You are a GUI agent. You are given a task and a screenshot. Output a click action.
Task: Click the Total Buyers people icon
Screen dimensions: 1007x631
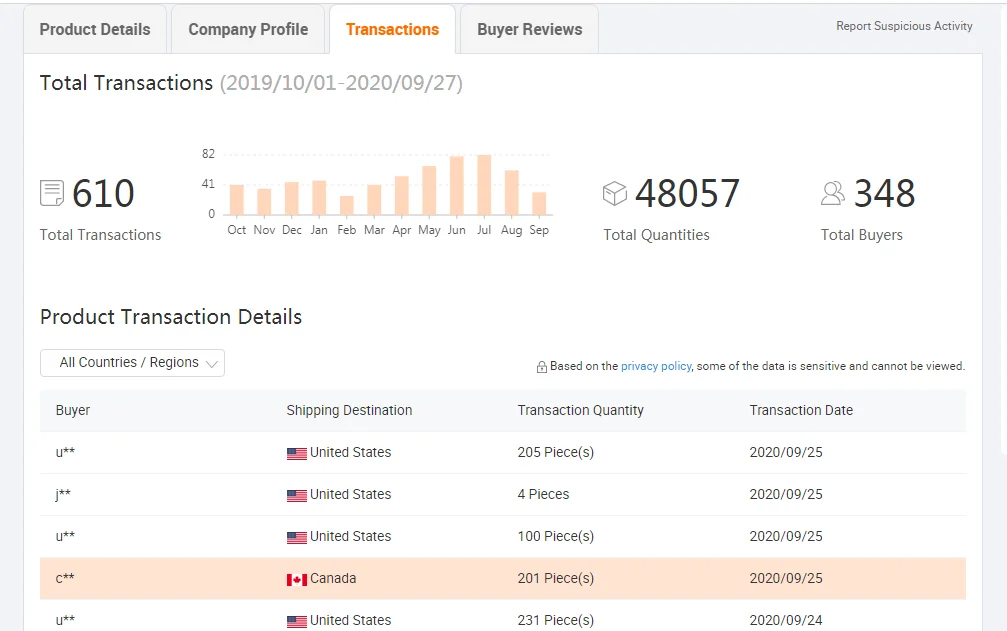832,193
